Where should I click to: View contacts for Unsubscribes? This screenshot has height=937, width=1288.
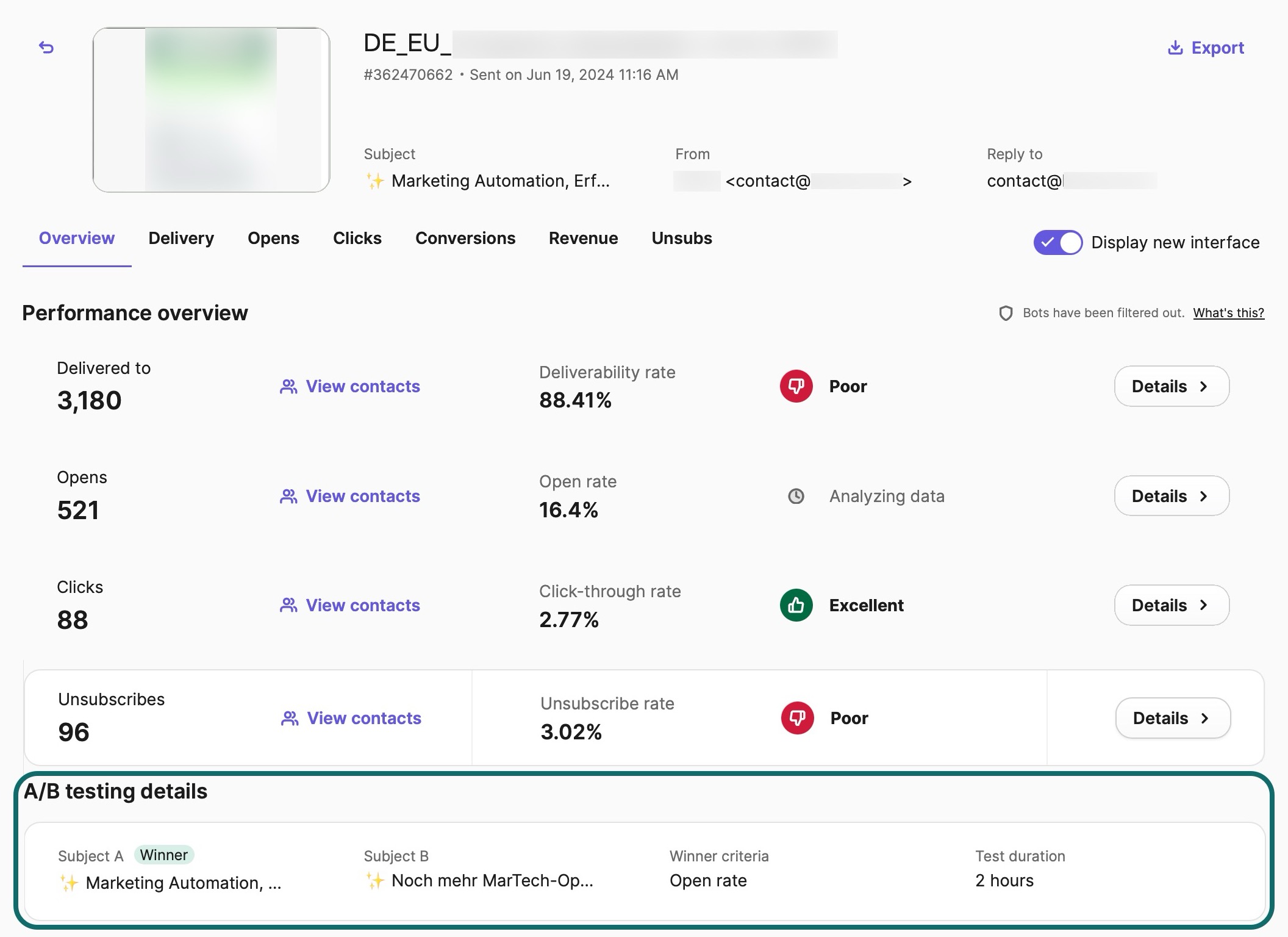pyautogui.click(x=363, y=718)
